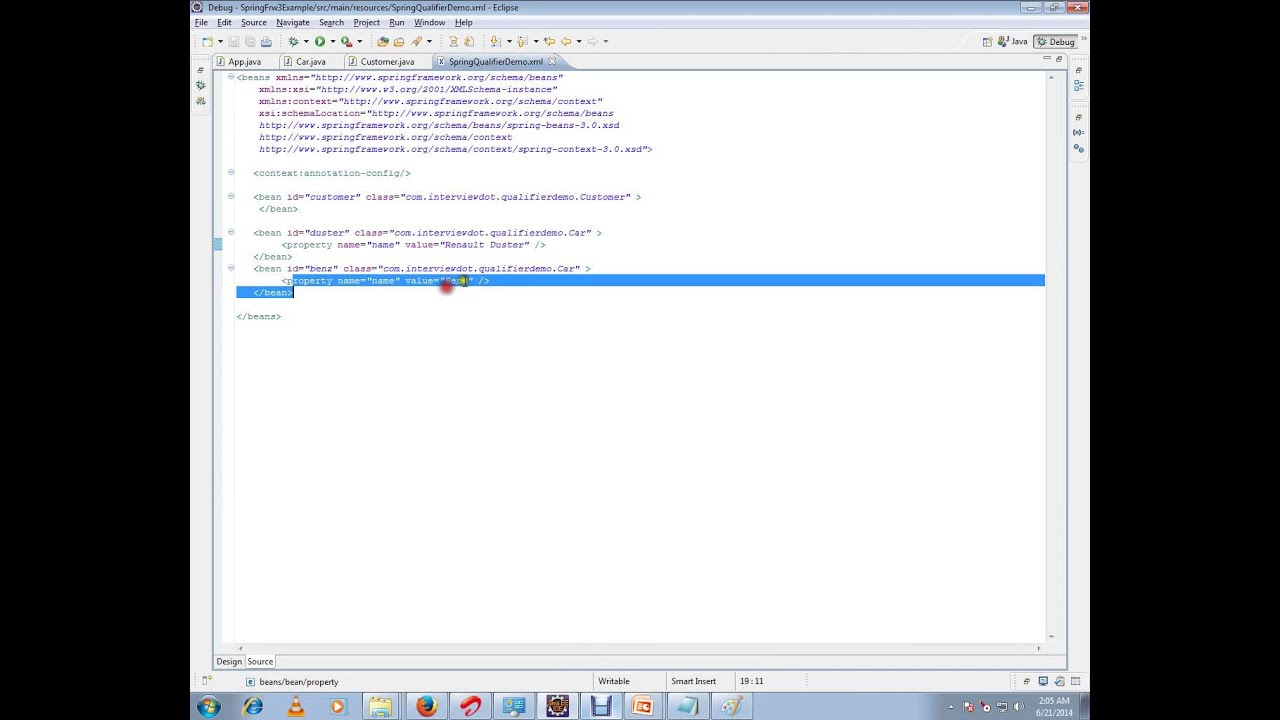Collapse the beans root element fold

231,77
